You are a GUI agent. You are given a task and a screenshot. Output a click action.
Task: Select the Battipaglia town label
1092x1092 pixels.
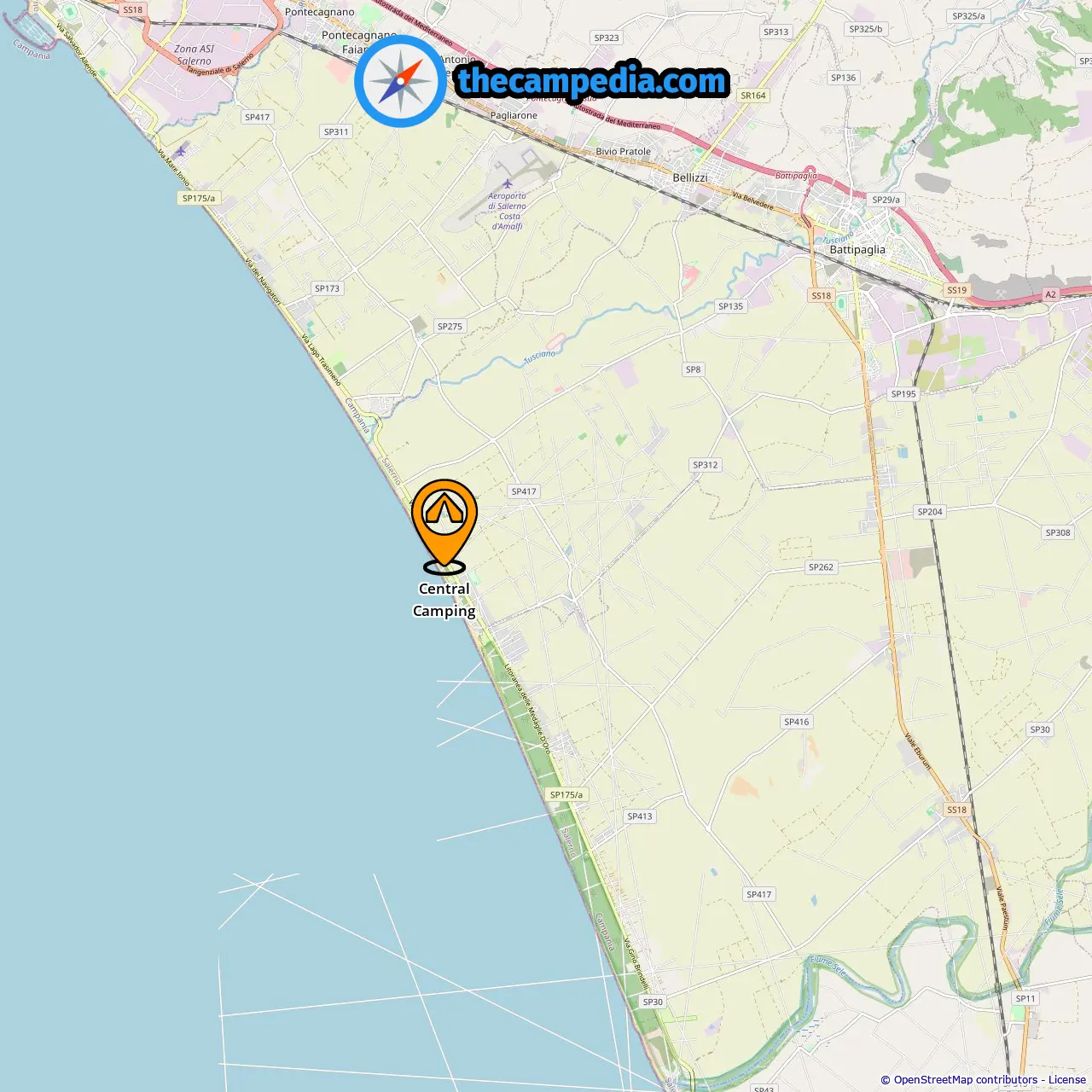pyautogui.click(x=857, y=250)
